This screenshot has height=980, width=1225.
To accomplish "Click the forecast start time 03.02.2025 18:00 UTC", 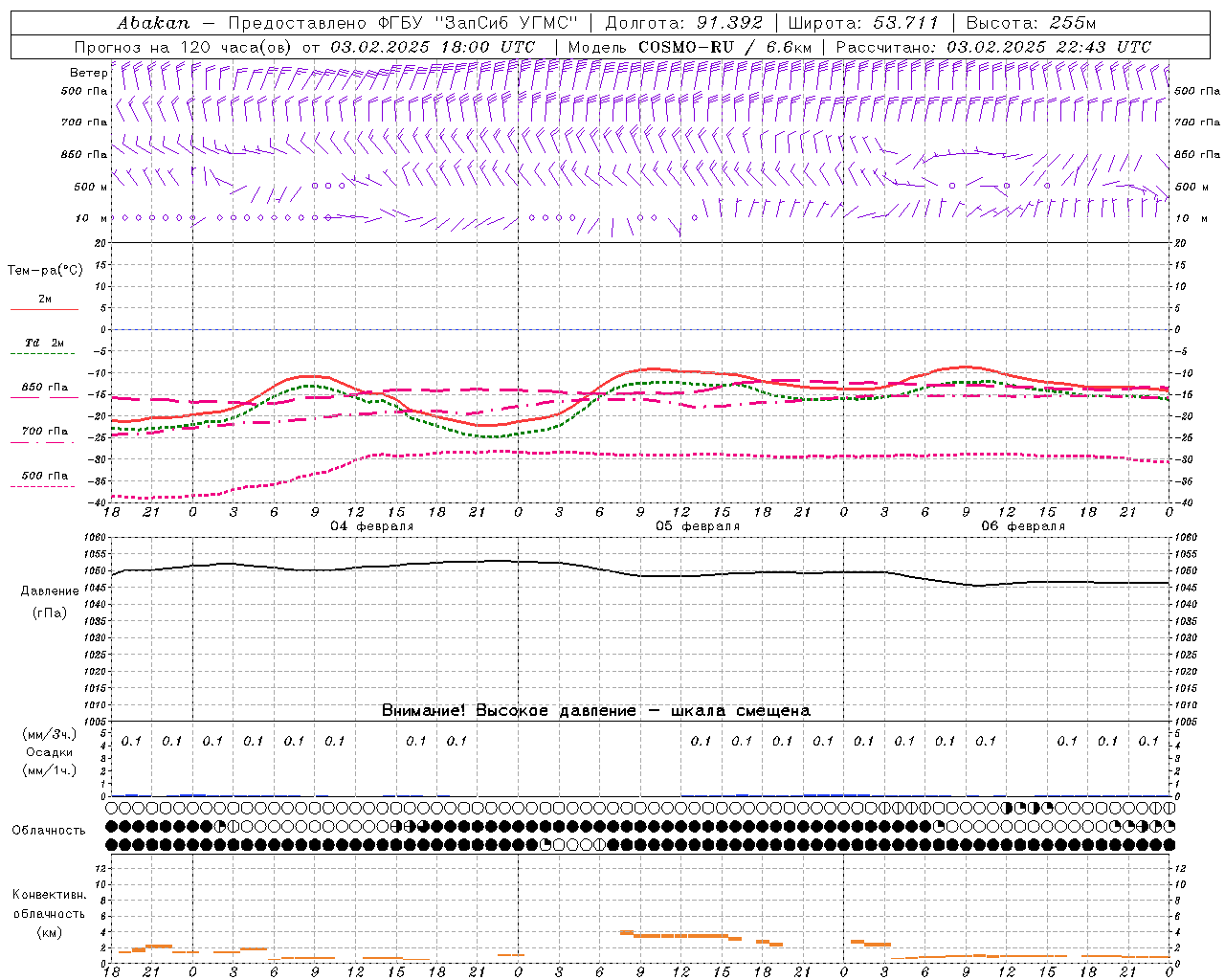I will 432,47.
